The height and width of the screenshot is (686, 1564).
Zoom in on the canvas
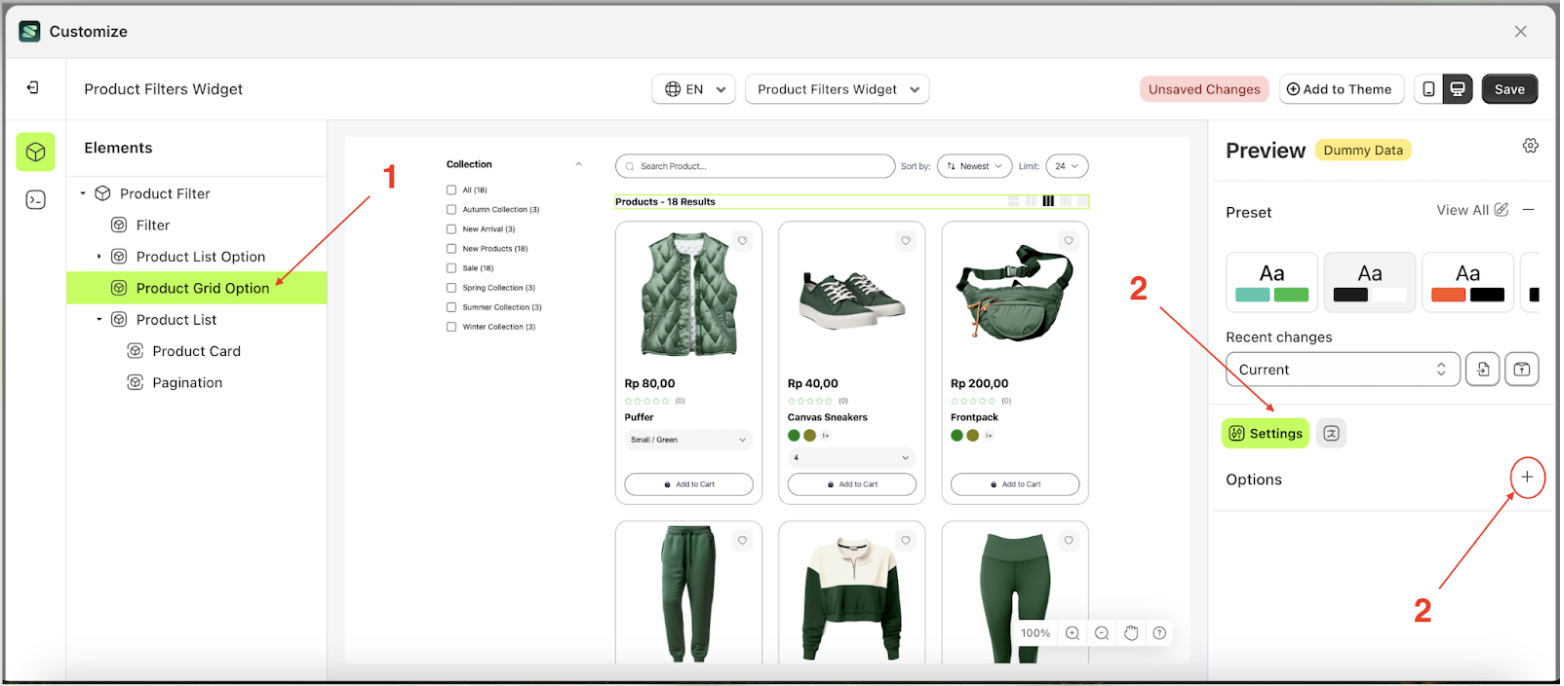coord(1072,633)
